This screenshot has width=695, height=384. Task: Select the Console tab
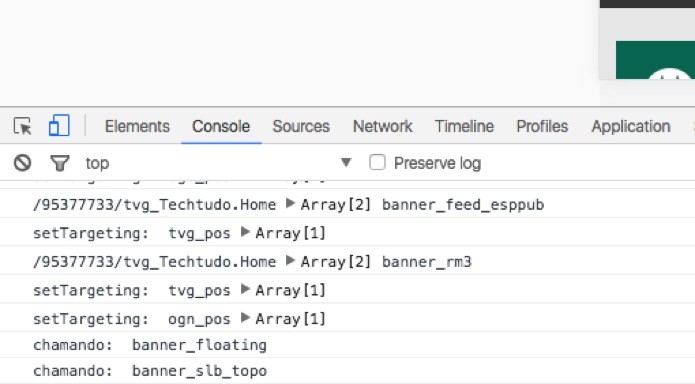(221, 126)
